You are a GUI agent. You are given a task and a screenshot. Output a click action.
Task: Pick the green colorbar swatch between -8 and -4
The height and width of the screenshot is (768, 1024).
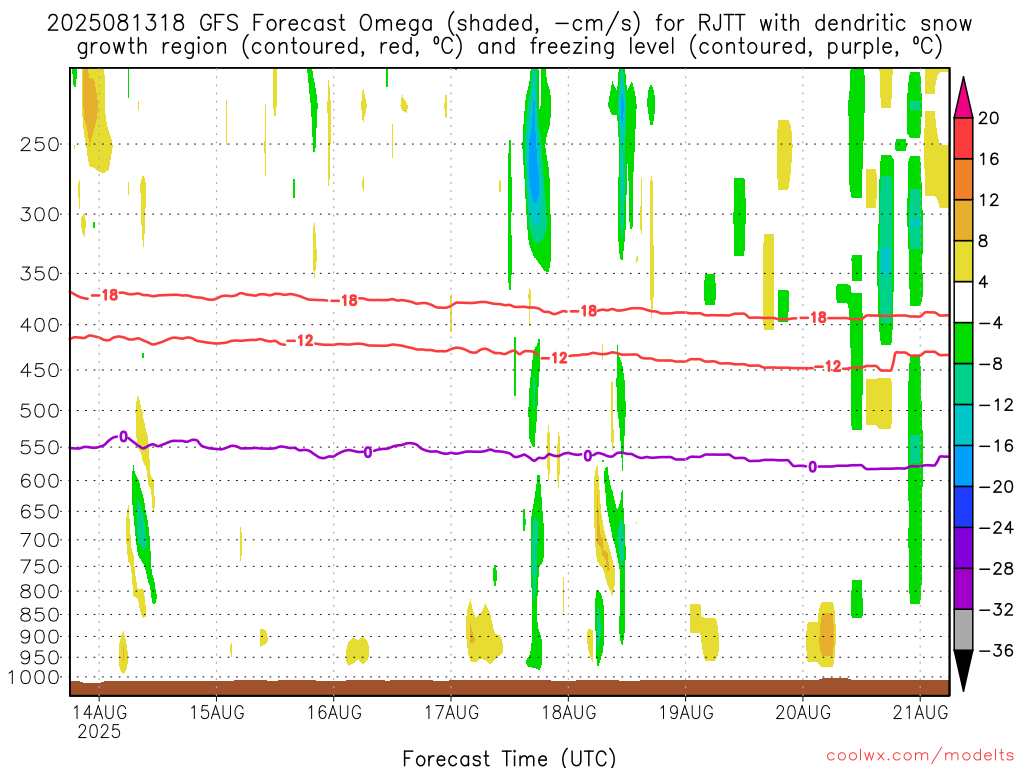pyautogui.click(x=963, y=343)
